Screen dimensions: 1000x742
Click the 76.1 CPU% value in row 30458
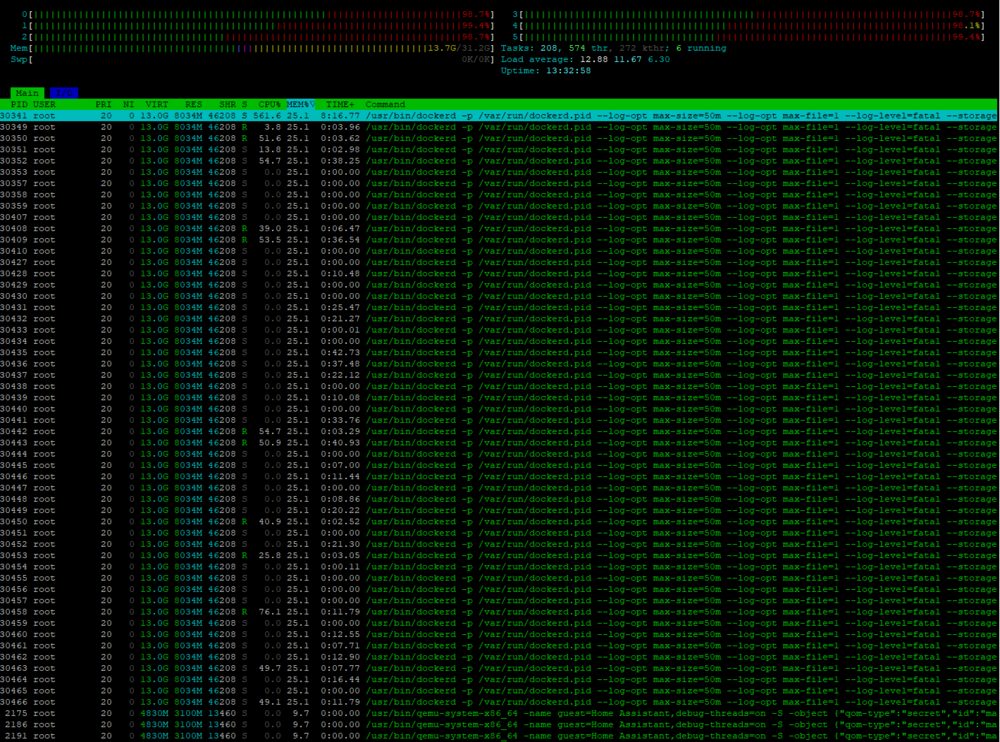(x=270, y=612)
